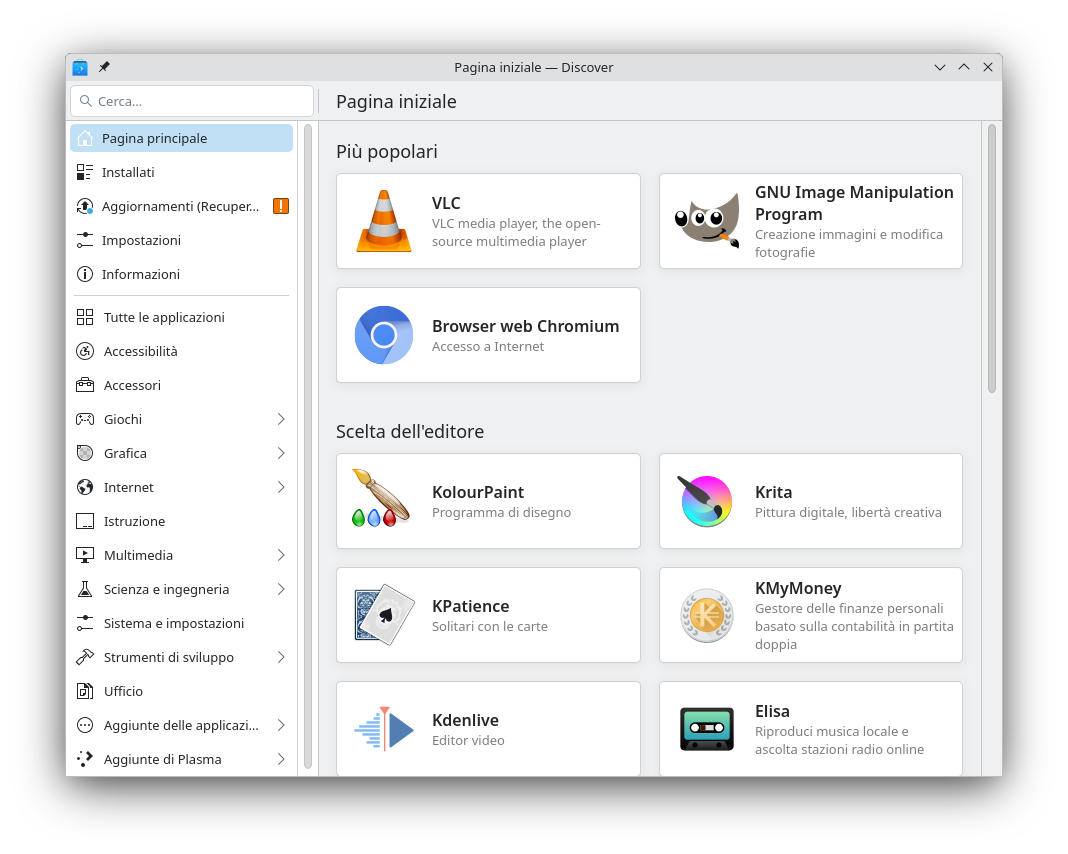Screen dimensions: 1068x854
Task: Click the KMyMoney coin icon
Action: (707, 615)
